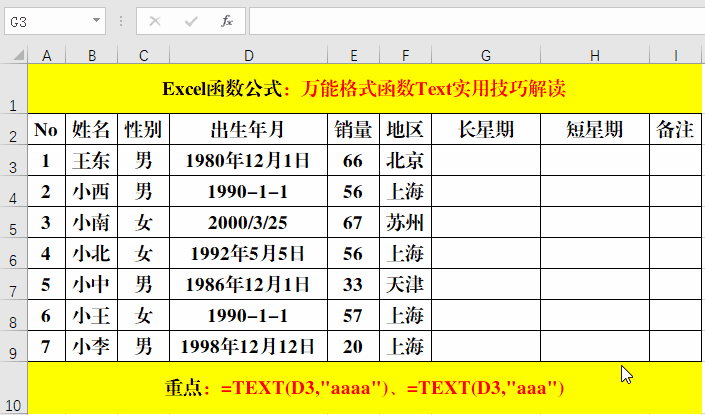
Task: Click the '姓名' header cell
Action: [x=92, y=129]
